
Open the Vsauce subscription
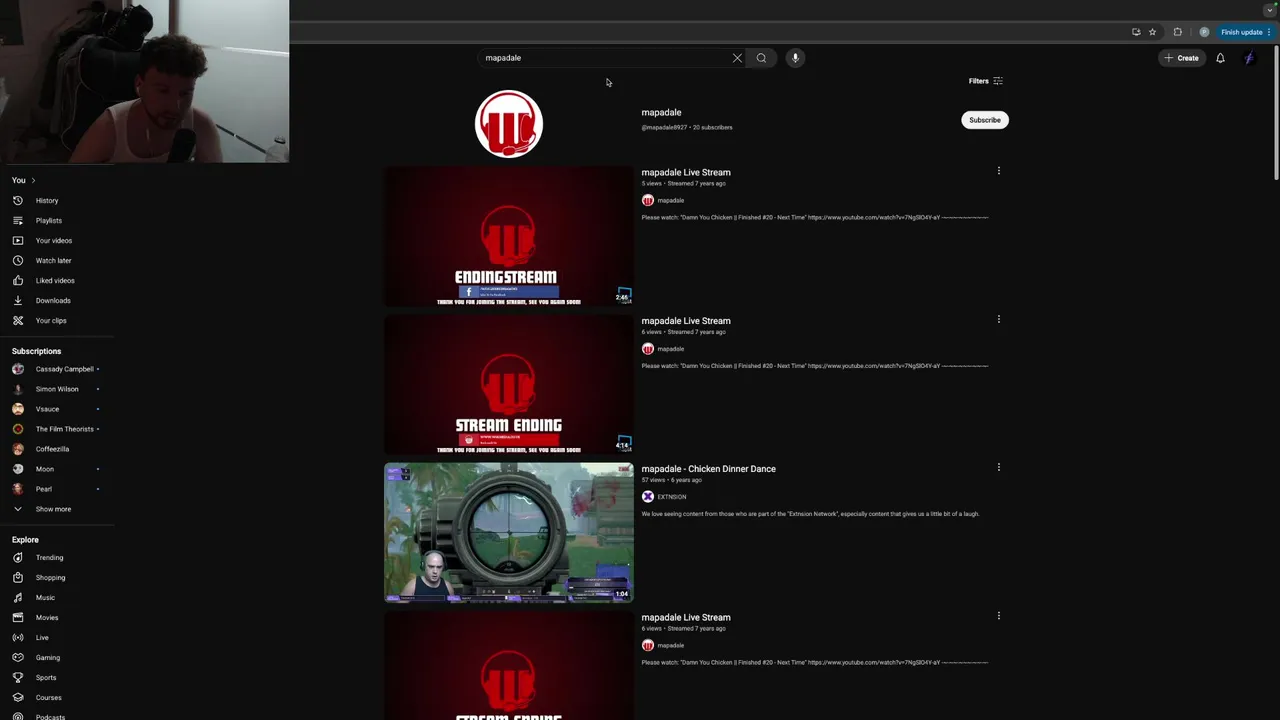[57, 409]
